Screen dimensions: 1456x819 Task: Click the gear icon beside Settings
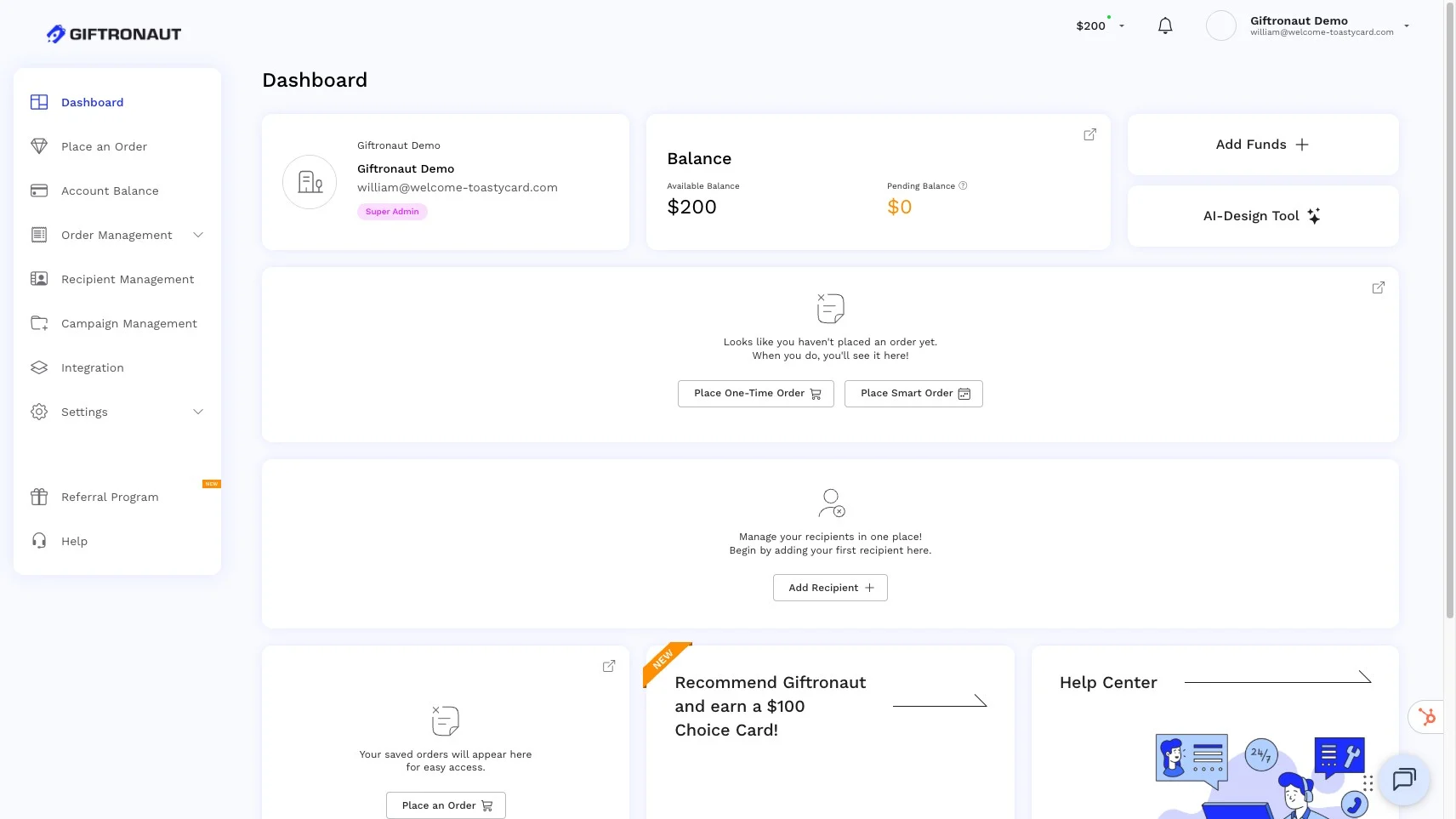coord(39,412)
